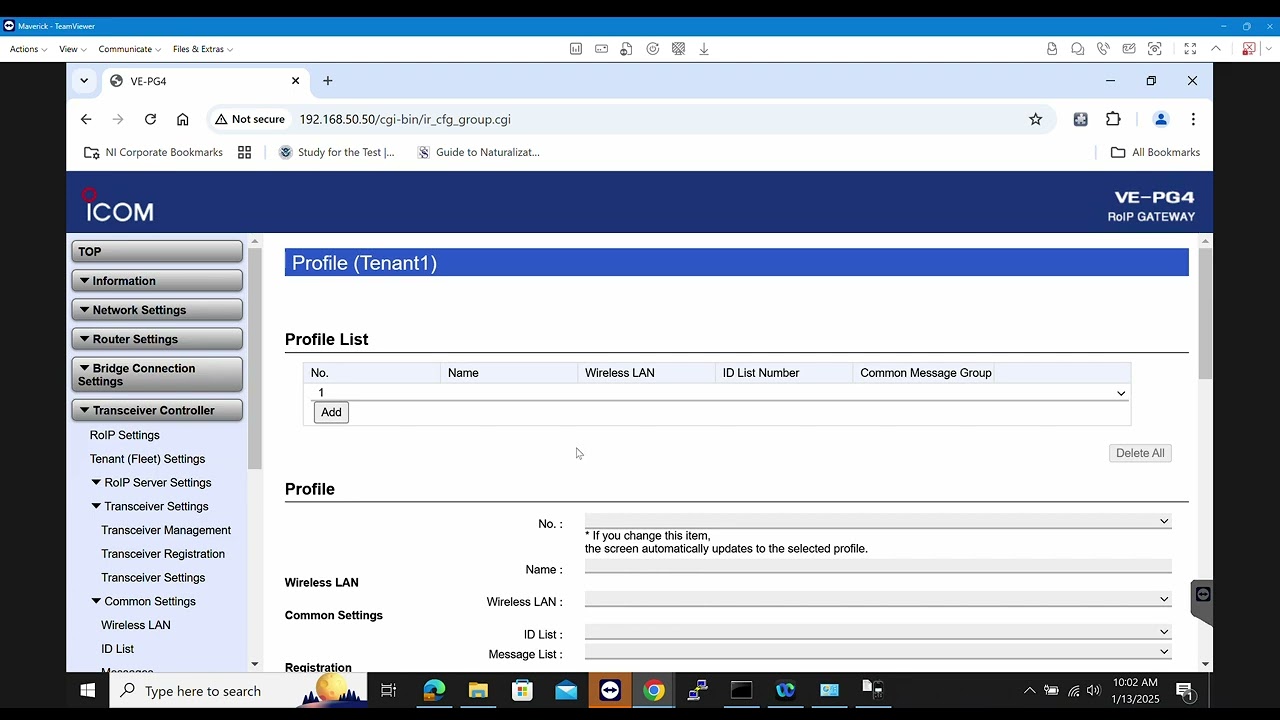This screenshot has height=720, width=1280.
Task: Open the RoIP Settings page
Action: pyautogui.click(x=125, y=435)
